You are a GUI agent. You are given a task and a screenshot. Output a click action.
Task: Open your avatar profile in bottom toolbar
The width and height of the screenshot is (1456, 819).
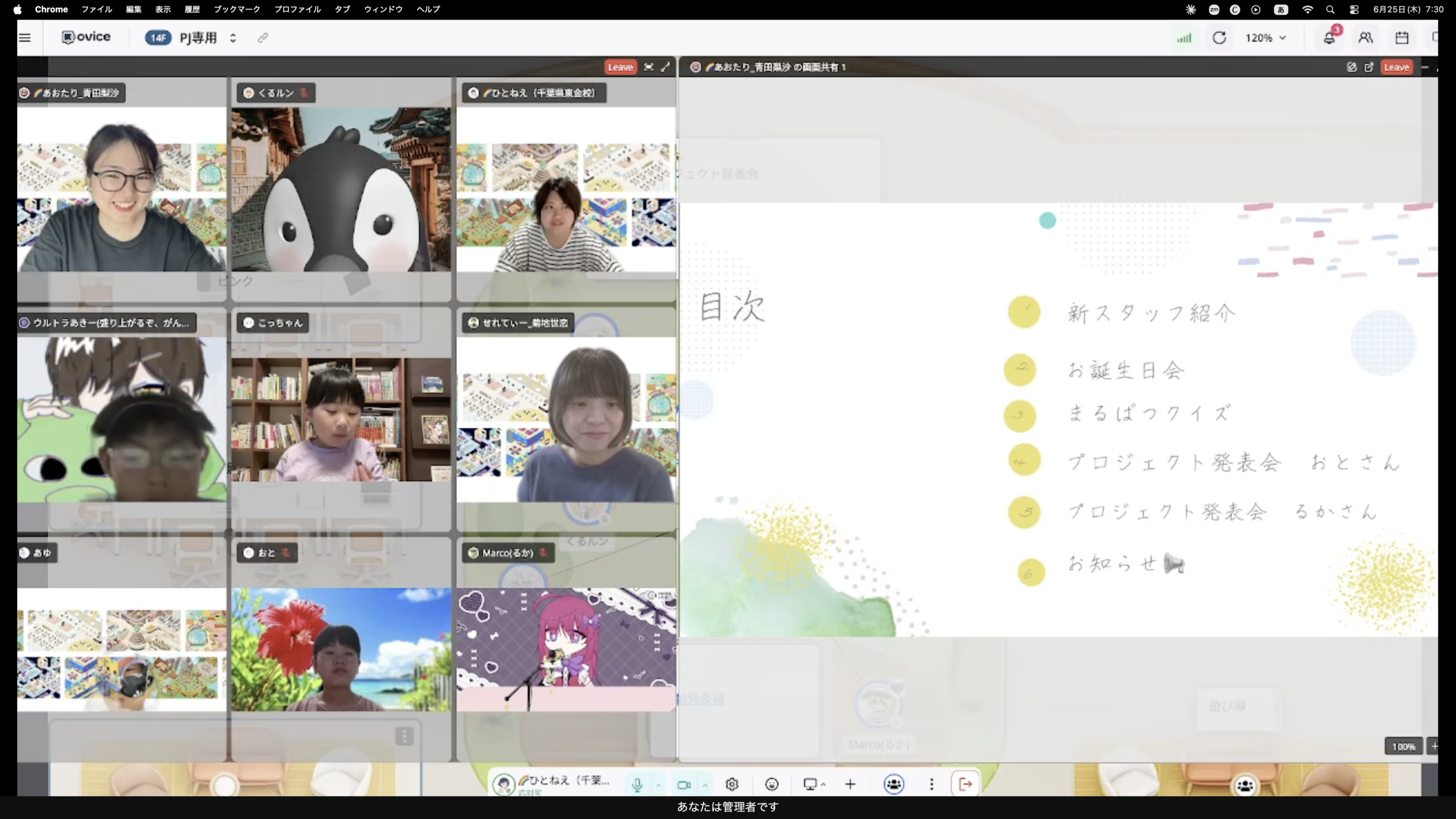click(x=503, y=785)
